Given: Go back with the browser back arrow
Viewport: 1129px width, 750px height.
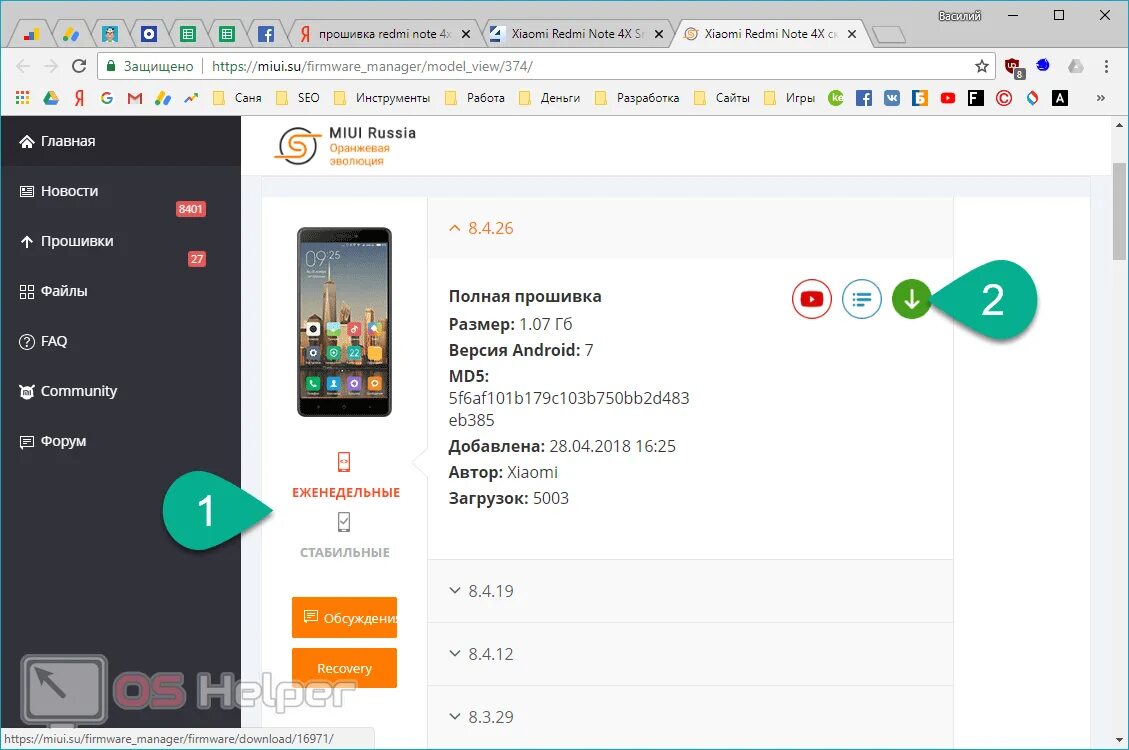Looking at the screenshot, I should [x=23, y=66].
